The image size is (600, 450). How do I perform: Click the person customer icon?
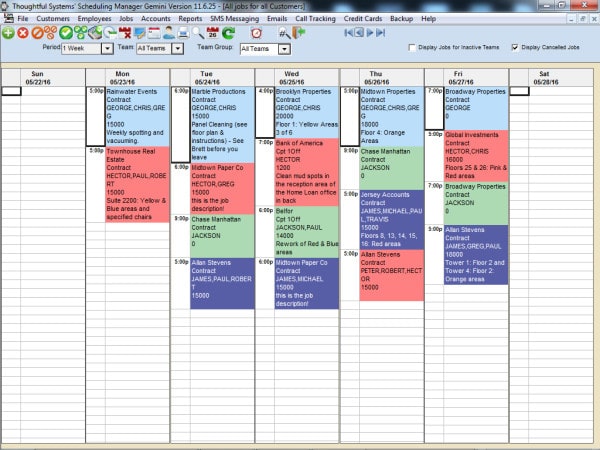coord(169,33)
